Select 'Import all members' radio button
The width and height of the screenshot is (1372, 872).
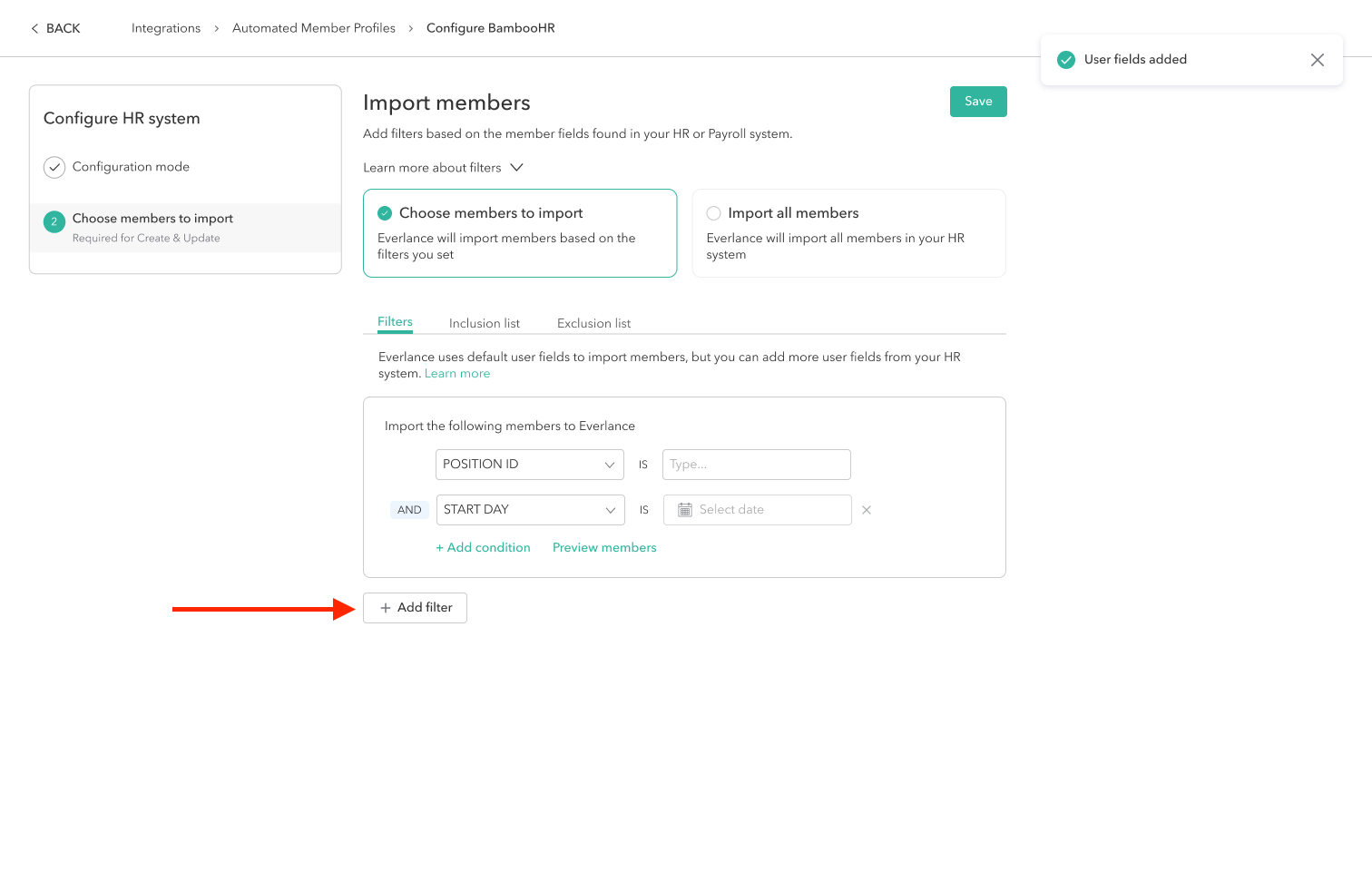coord(713,213)
